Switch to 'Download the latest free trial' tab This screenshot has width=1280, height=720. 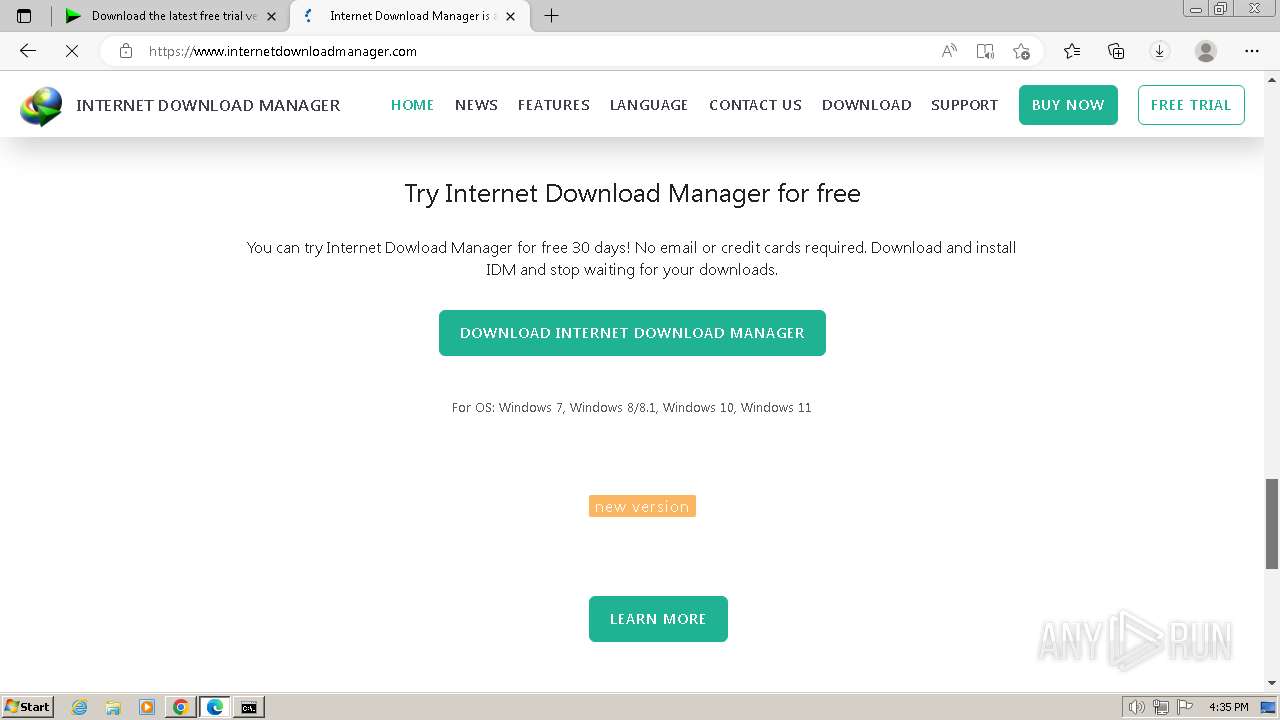click(x=171, y=16)
